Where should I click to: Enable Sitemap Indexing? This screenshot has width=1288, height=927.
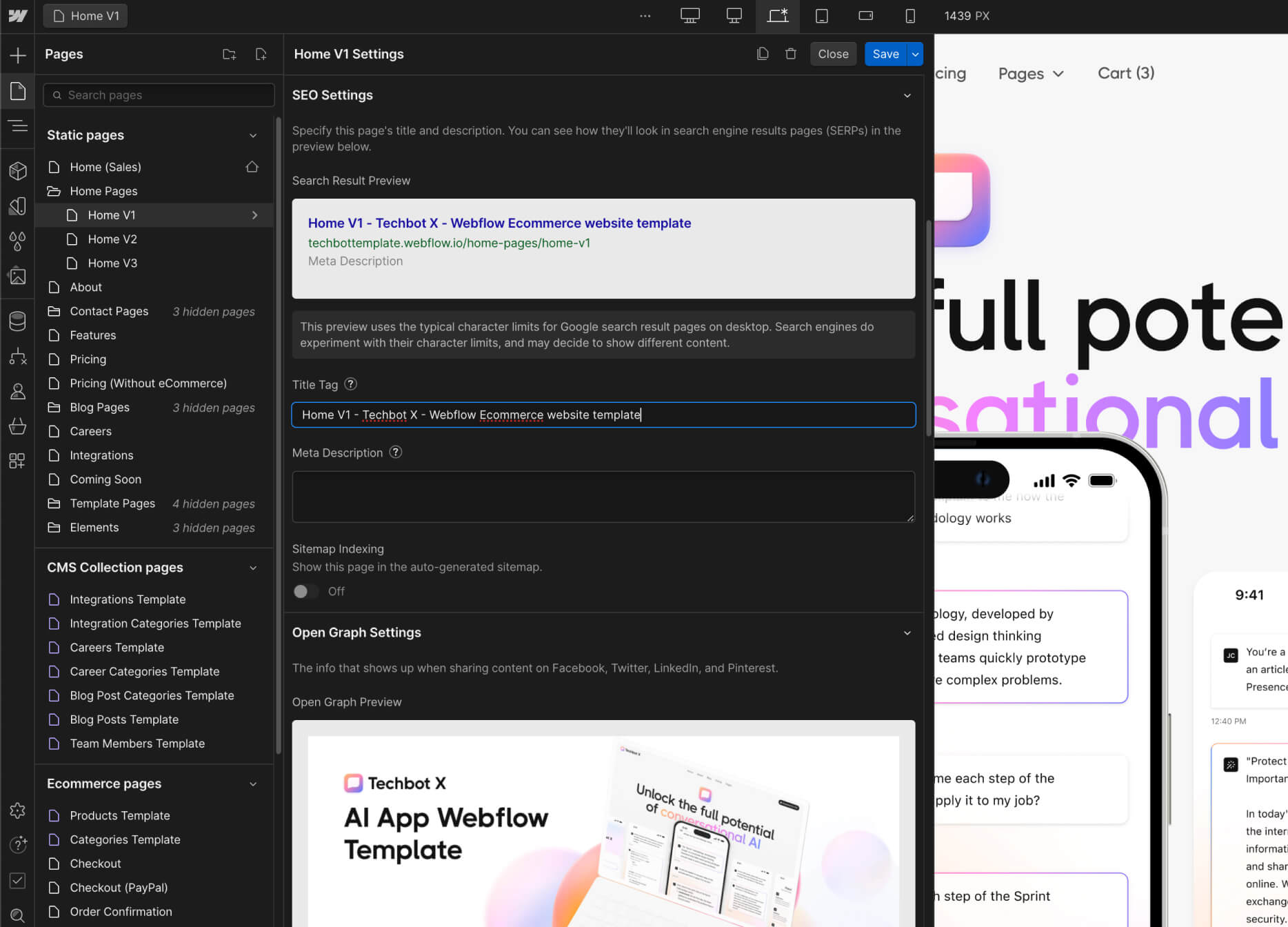click(305, 591)
